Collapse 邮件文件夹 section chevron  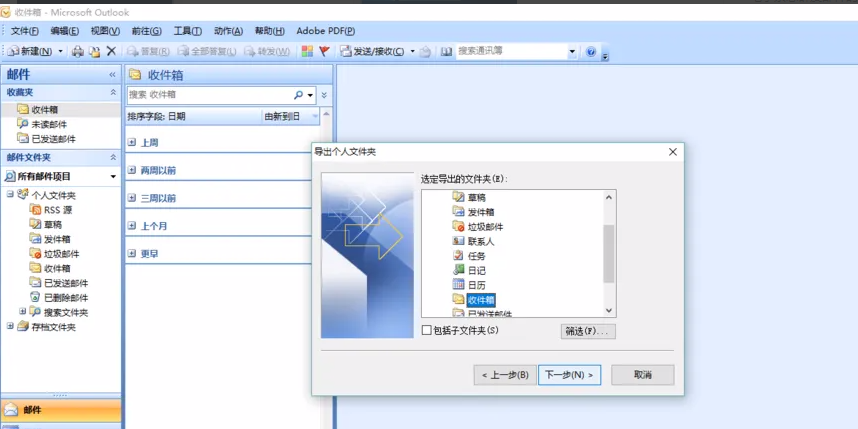(x=113, y=158)
